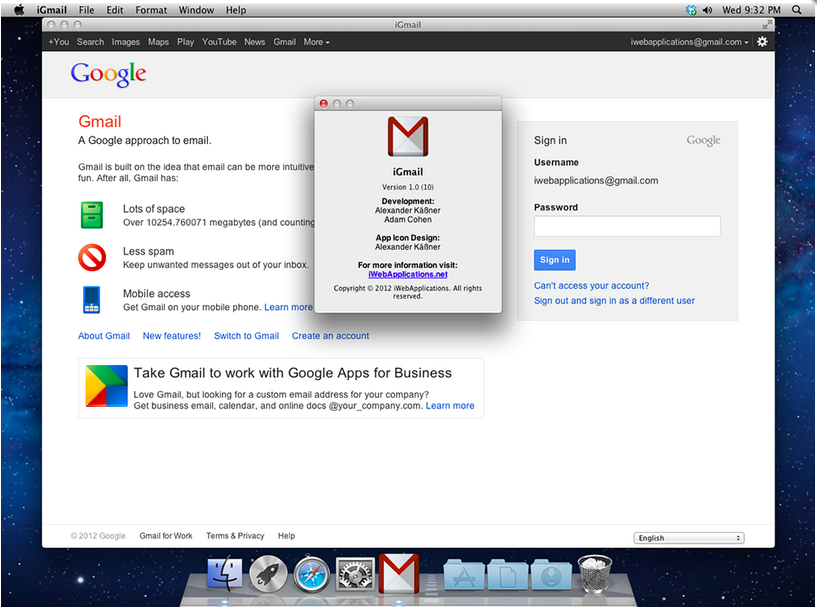Click the globe status icon in menu bar
Screen dimensions: 817x608
coord(691,10)
